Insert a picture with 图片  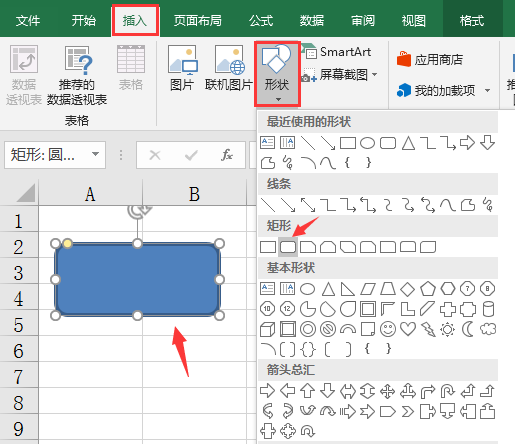coord(182,68)
